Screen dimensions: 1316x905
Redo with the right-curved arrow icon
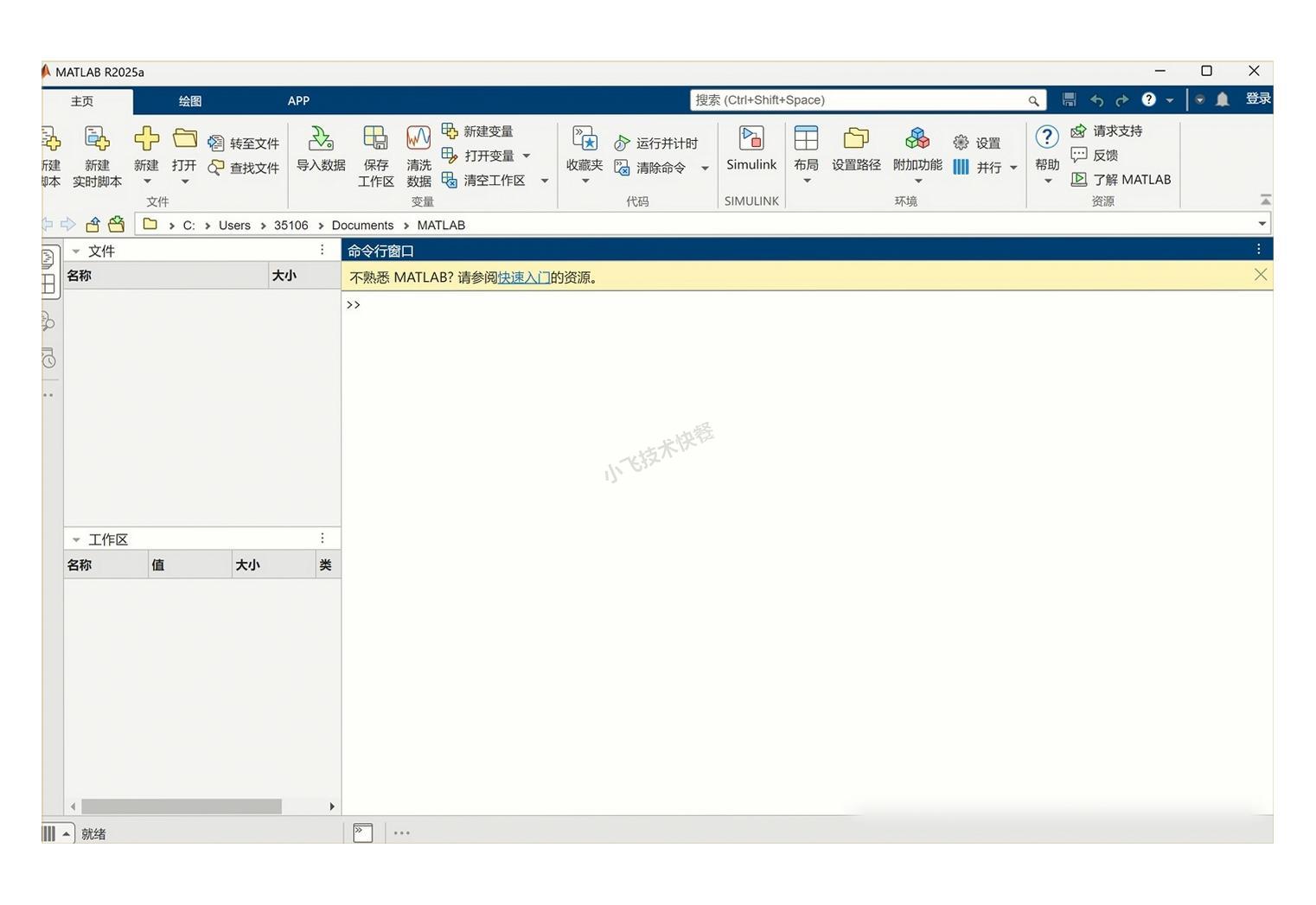1122,100
